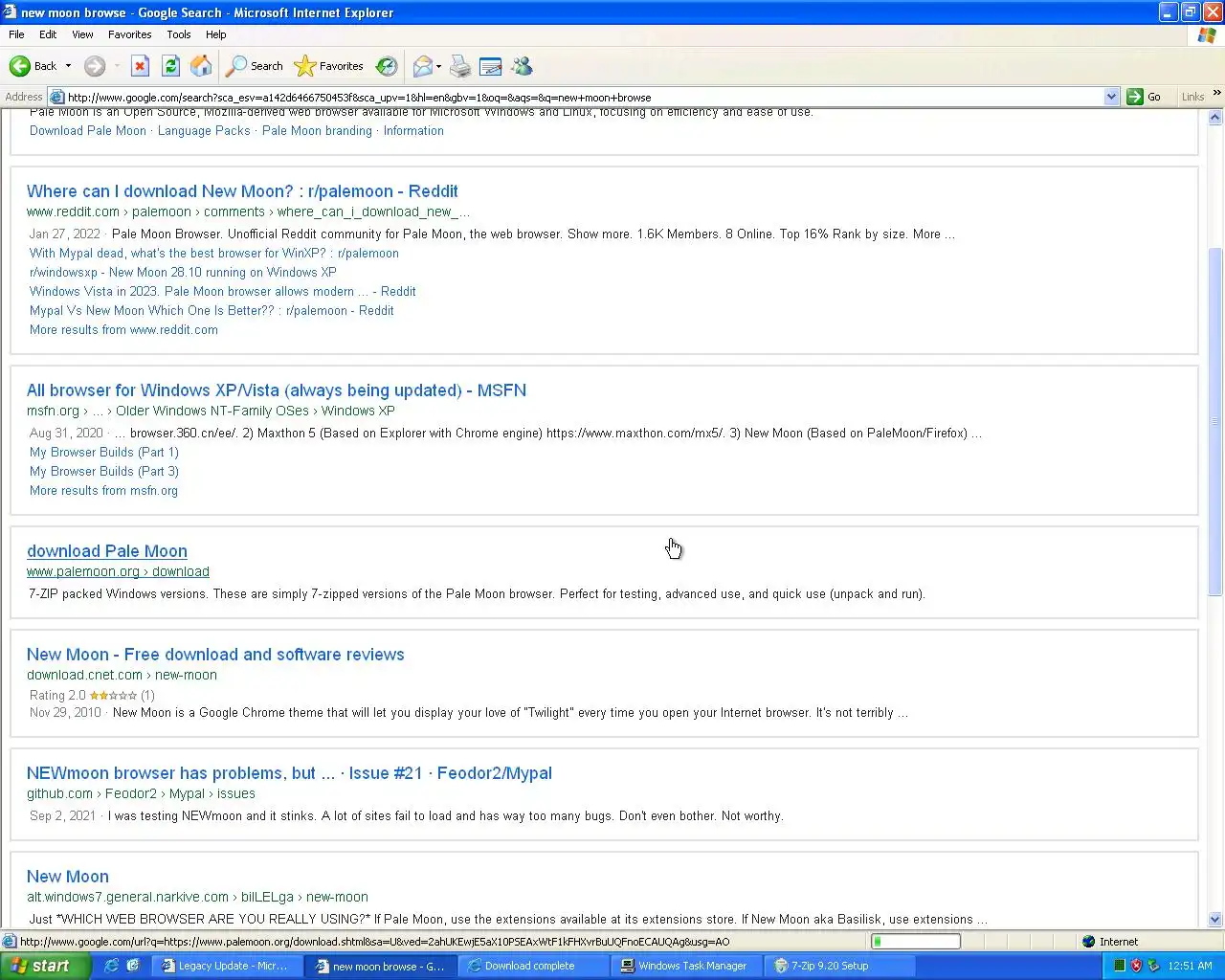Screen dimensions: 1225x980
Task: Open the History toolbar icon
Action: (x=387, y=66)
